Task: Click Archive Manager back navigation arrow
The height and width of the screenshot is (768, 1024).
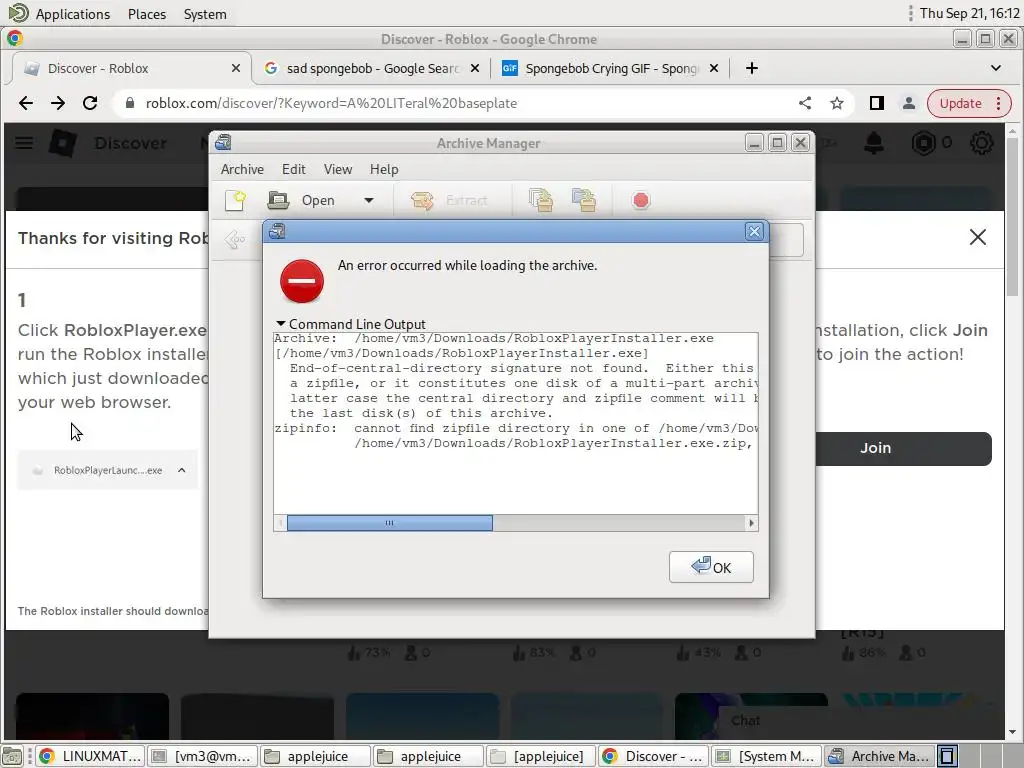Action: coord(234,240)
